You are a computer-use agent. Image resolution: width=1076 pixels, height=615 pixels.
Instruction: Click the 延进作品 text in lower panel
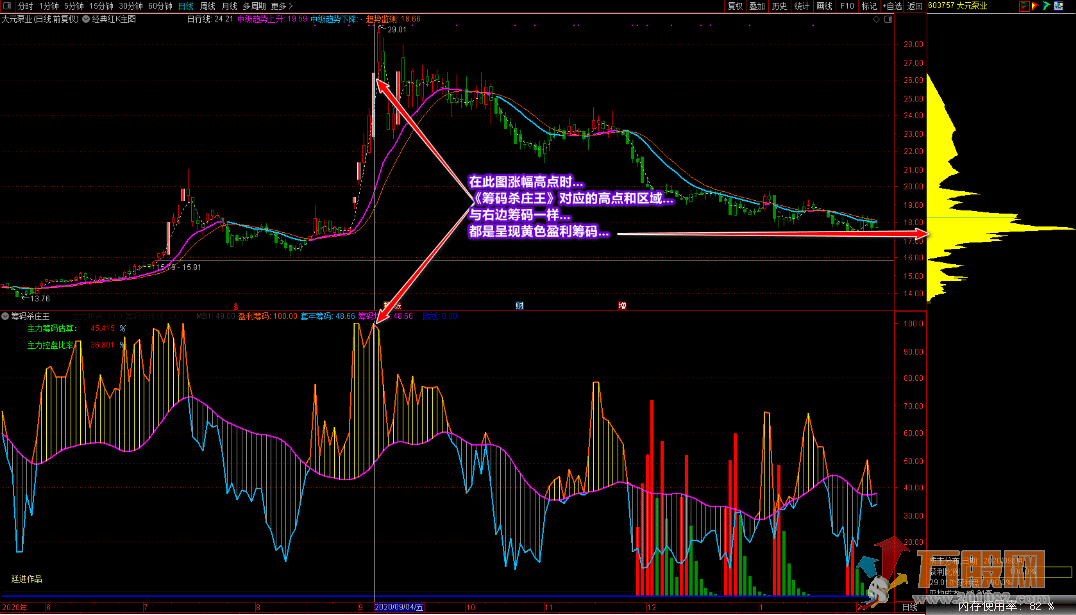27,579
